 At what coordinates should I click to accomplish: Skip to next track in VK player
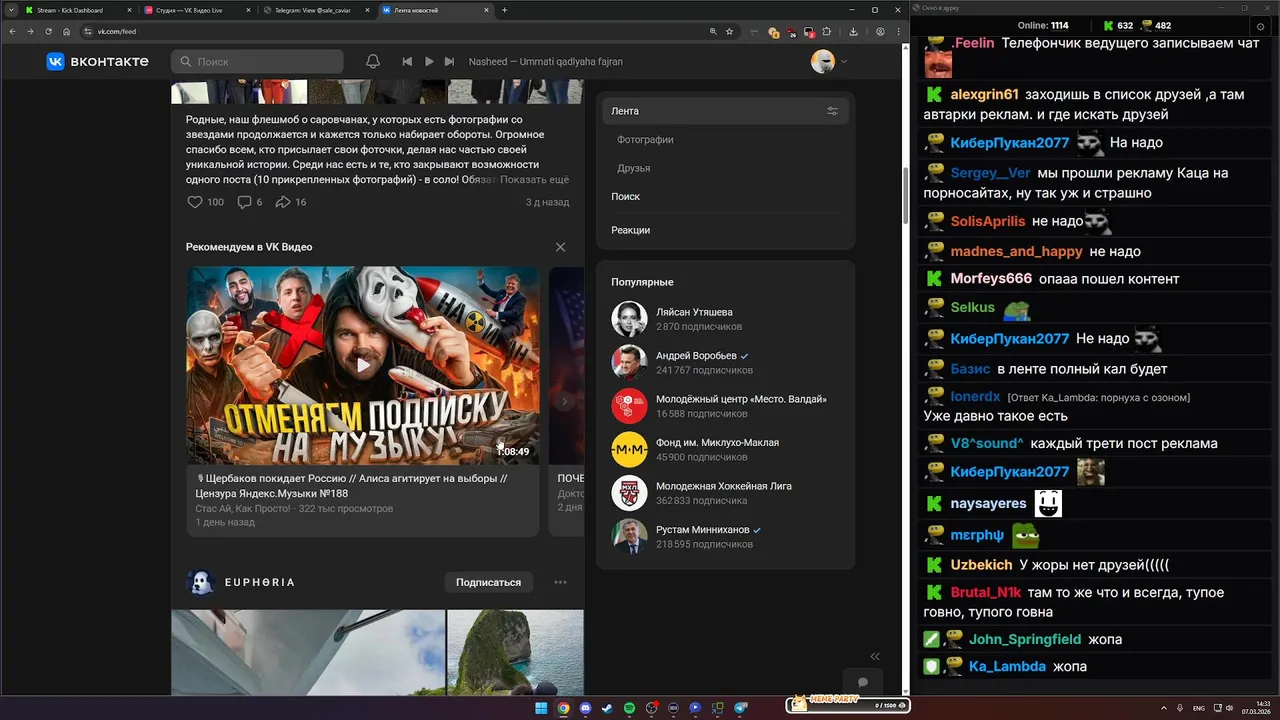(x=449, y=61)
